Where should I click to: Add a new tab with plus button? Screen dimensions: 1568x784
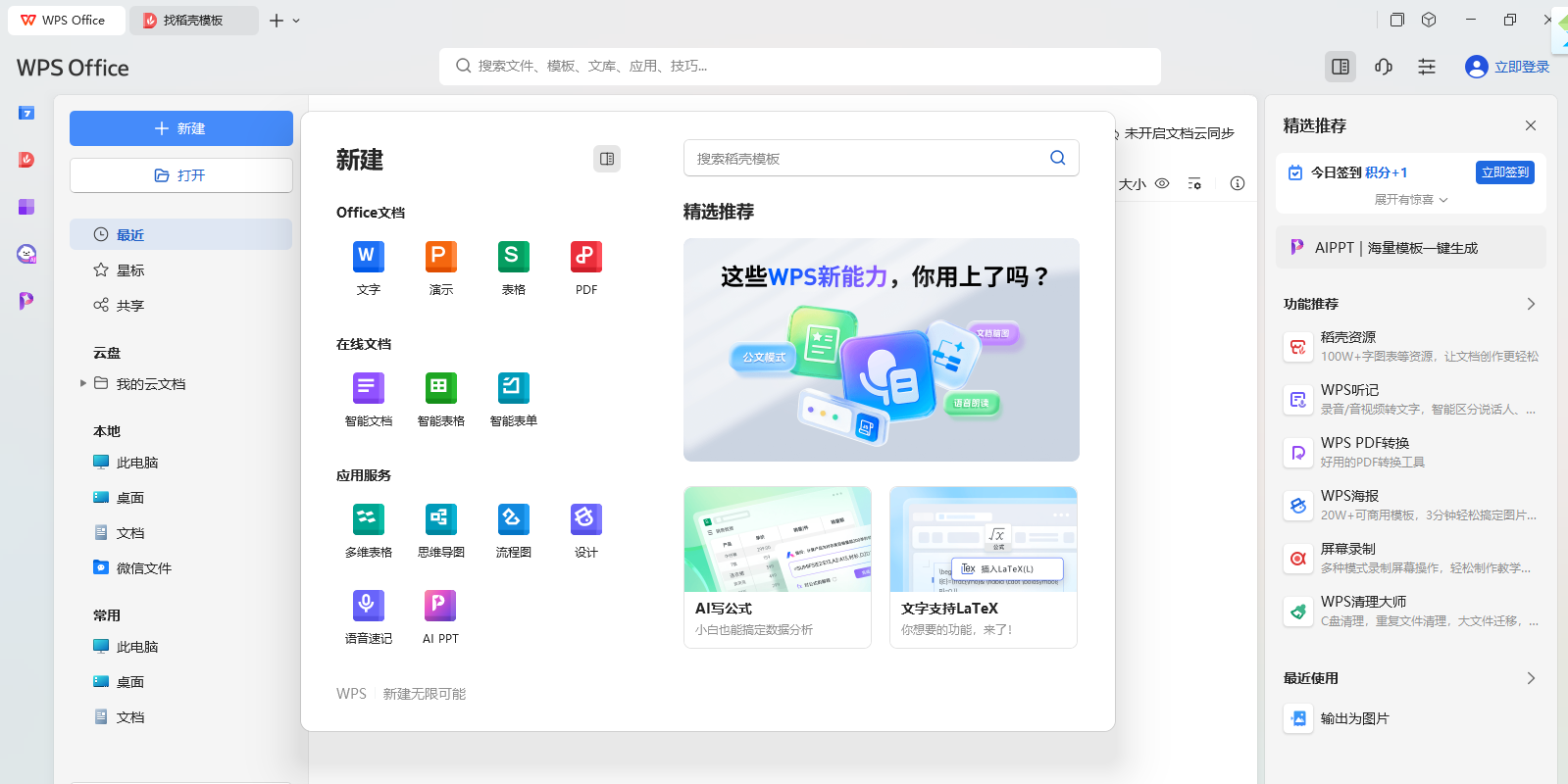[x=277, y=21]
